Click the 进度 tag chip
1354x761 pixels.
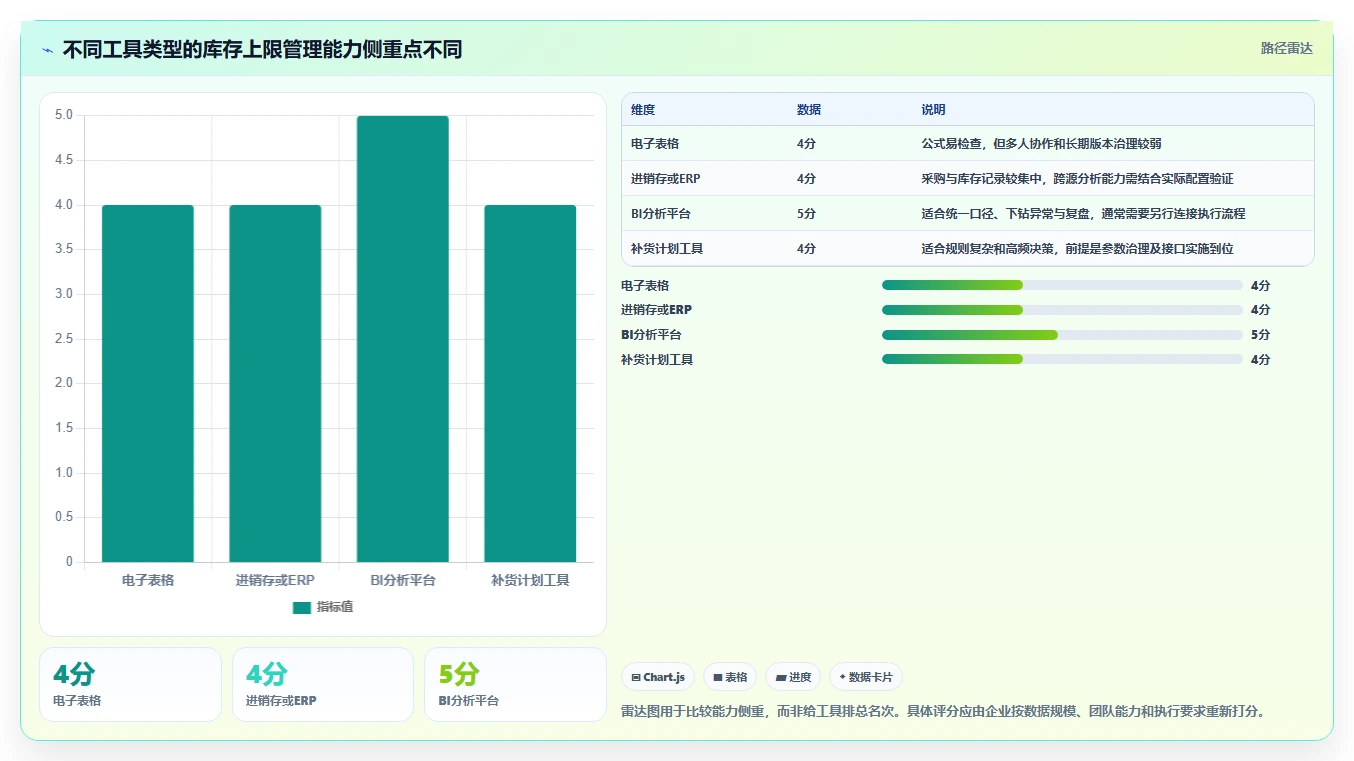(793, 677)
